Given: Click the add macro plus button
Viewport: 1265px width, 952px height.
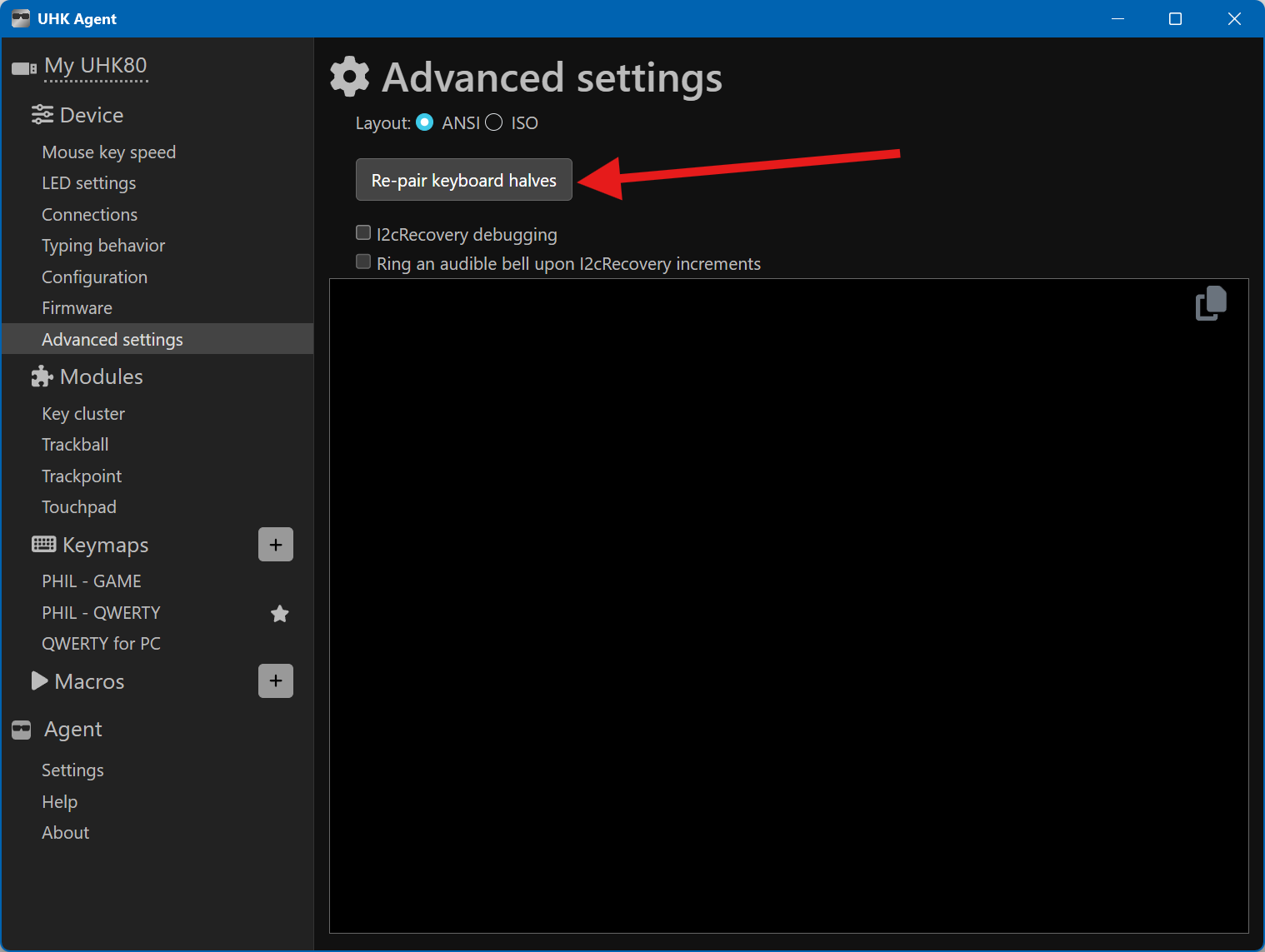Looking at the screenshot, I should tap(276, 681).
